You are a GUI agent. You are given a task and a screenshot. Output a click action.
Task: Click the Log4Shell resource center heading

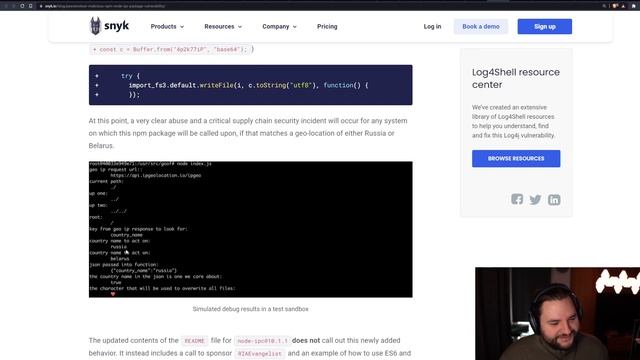(x=516, y=78)
